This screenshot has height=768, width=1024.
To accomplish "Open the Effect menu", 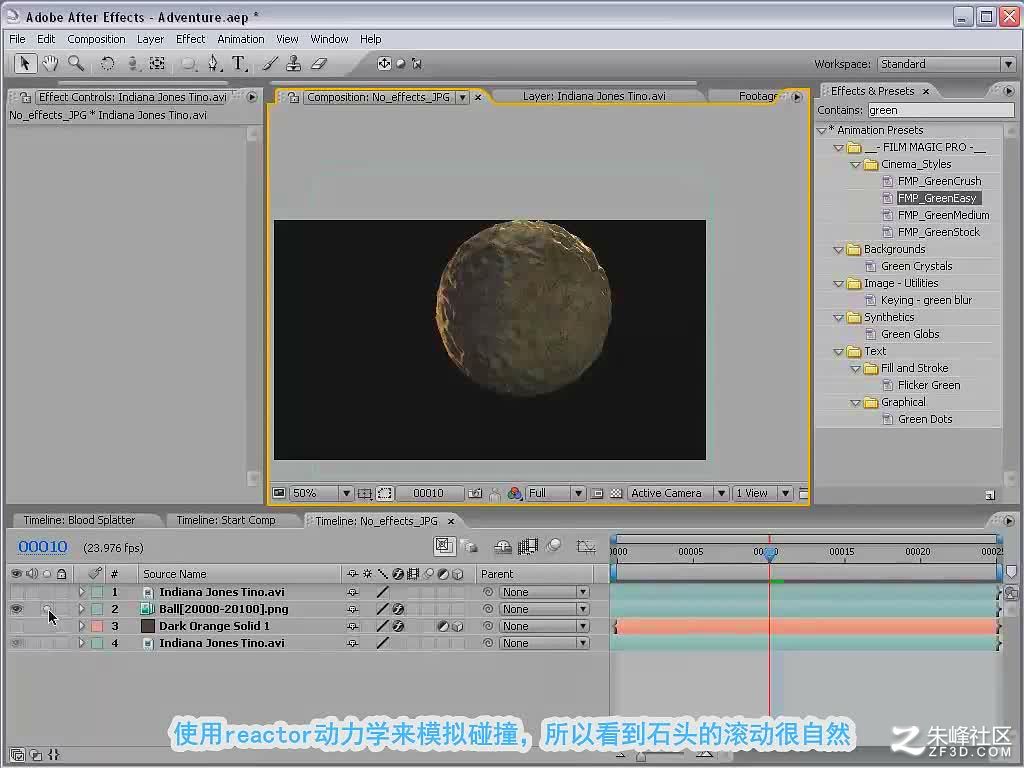I will pos(190,39).
